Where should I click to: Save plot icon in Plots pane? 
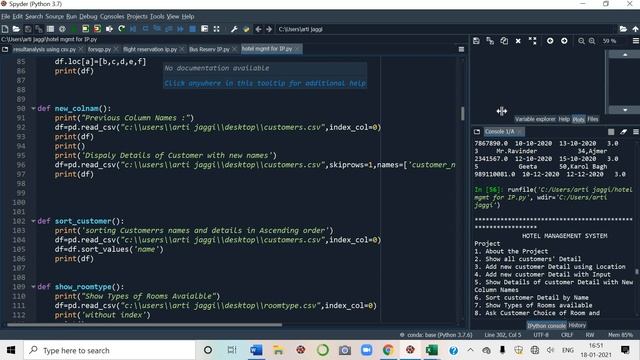[476, 41]
